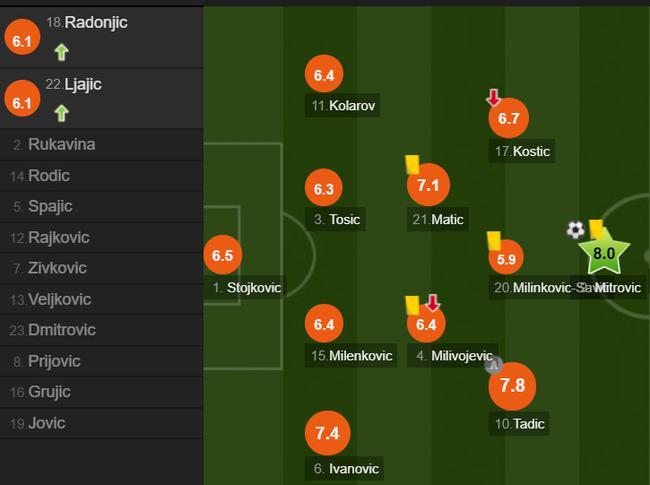Select Mitrovic's green star 8.0 rating
Screen dimensions: 650x485
click(x=604, y=253)
